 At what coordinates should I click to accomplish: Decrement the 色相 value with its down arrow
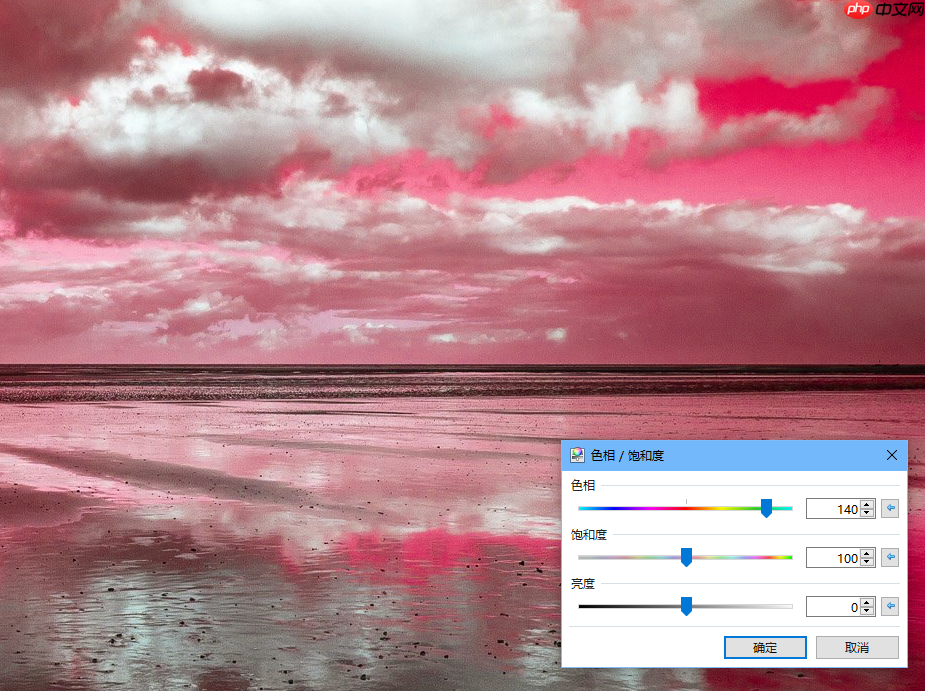coord(867,512)
